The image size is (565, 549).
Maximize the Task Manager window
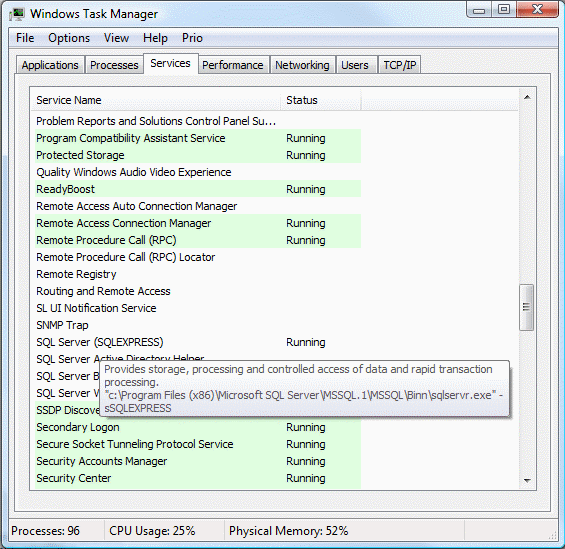(504, 10)
